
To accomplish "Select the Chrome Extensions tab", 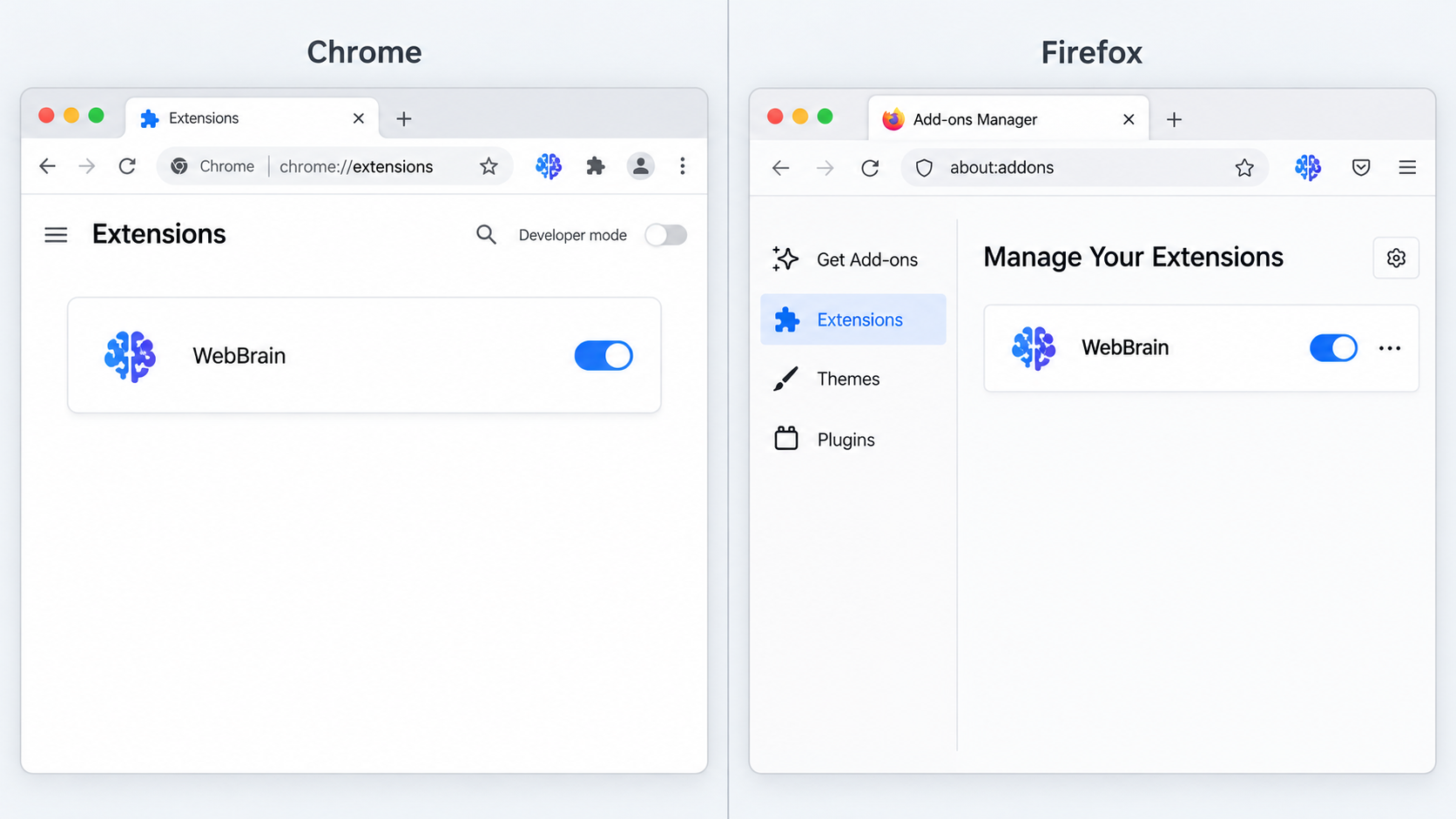I will tap(253, 118).
